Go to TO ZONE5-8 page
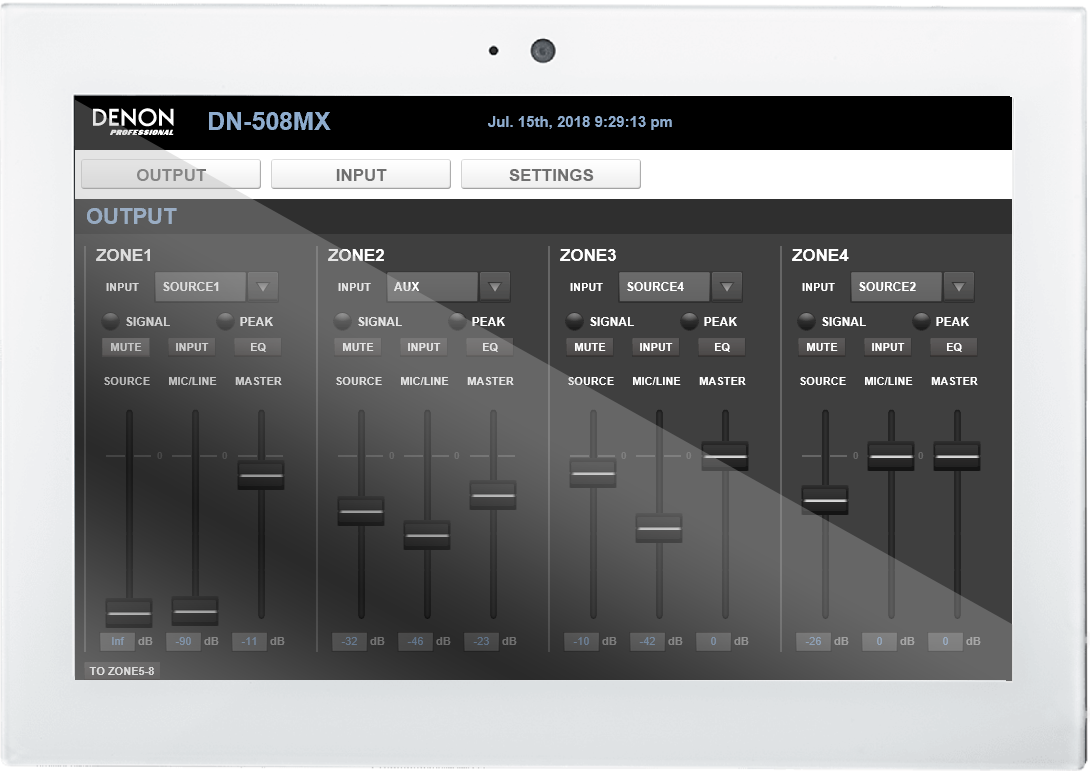Screen dimensions: 1090x777 pyautogui.click(x=122, y=671)
